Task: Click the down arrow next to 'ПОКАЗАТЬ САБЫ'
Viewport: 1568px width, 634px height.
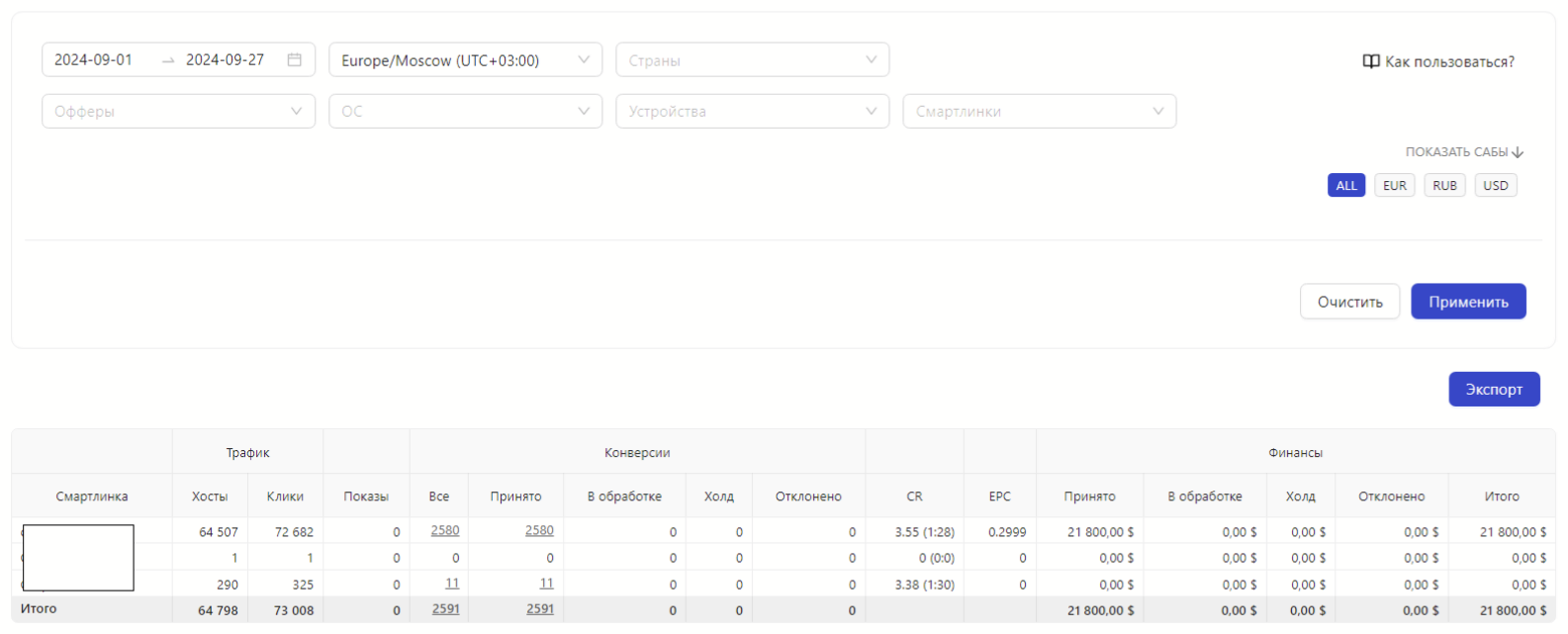Action: pos(1518,152)
